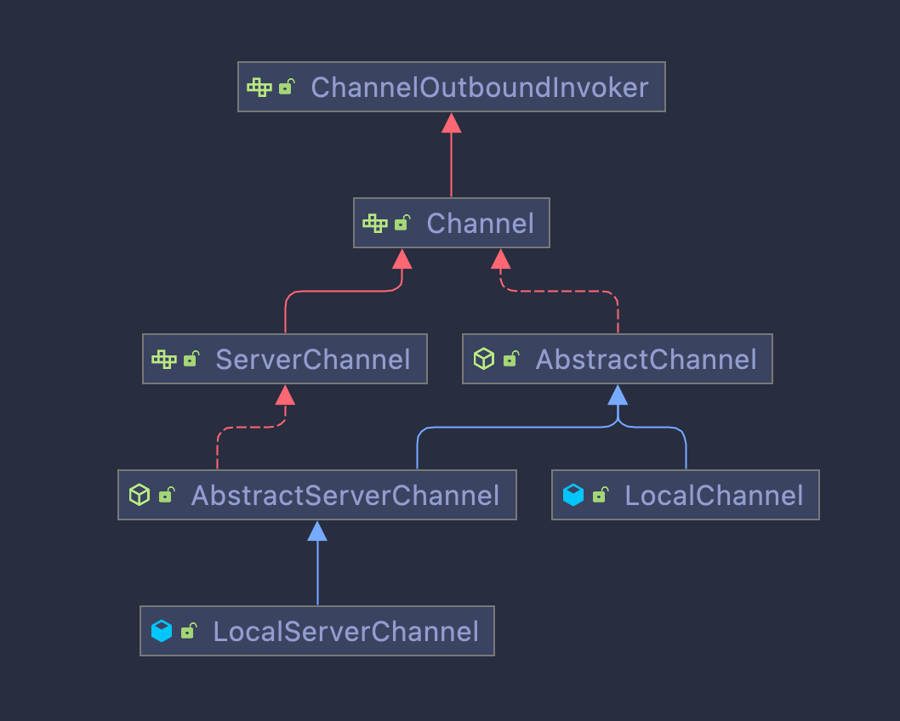This screenshot has width=900, height=721.
Task: Click the green lock icon on ChannelOutboundInvoker
Action: [286, 87]
